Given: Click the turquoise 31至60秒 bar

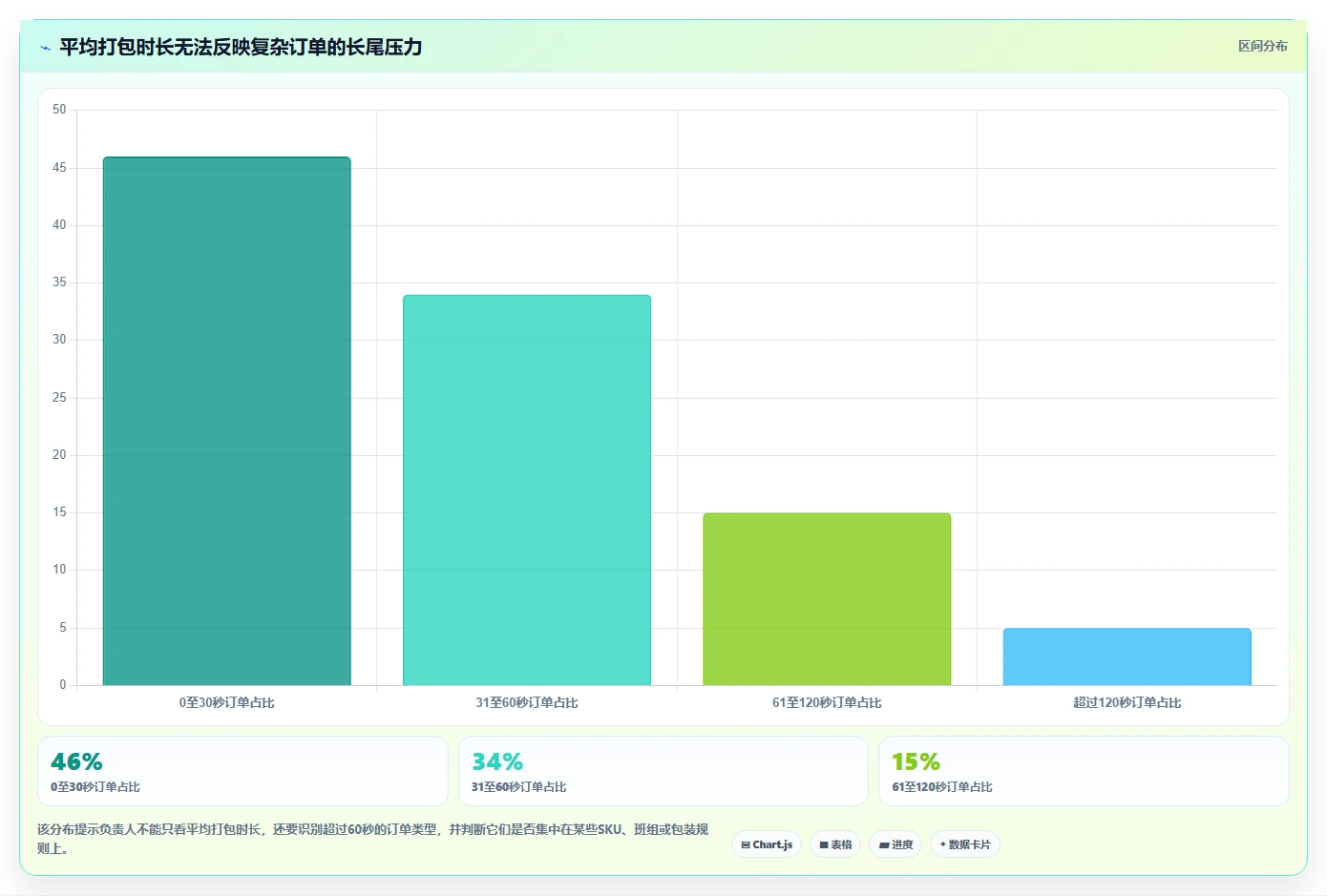Looking at the screenshot, I should [527, 490].
